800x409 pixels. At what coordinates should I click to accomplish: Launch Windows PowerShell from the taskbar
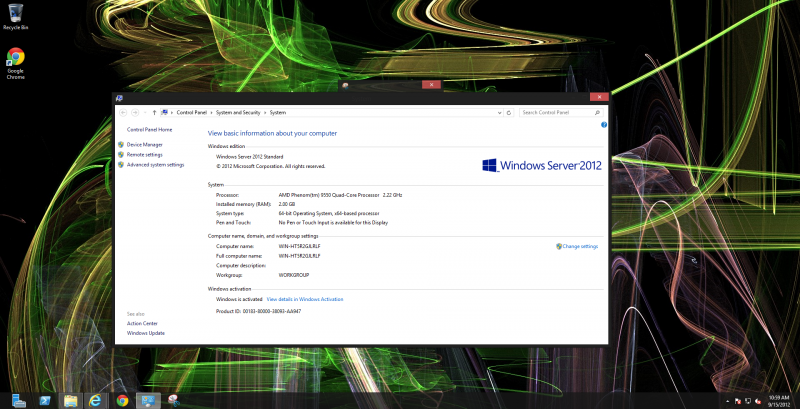coord(45,401)
